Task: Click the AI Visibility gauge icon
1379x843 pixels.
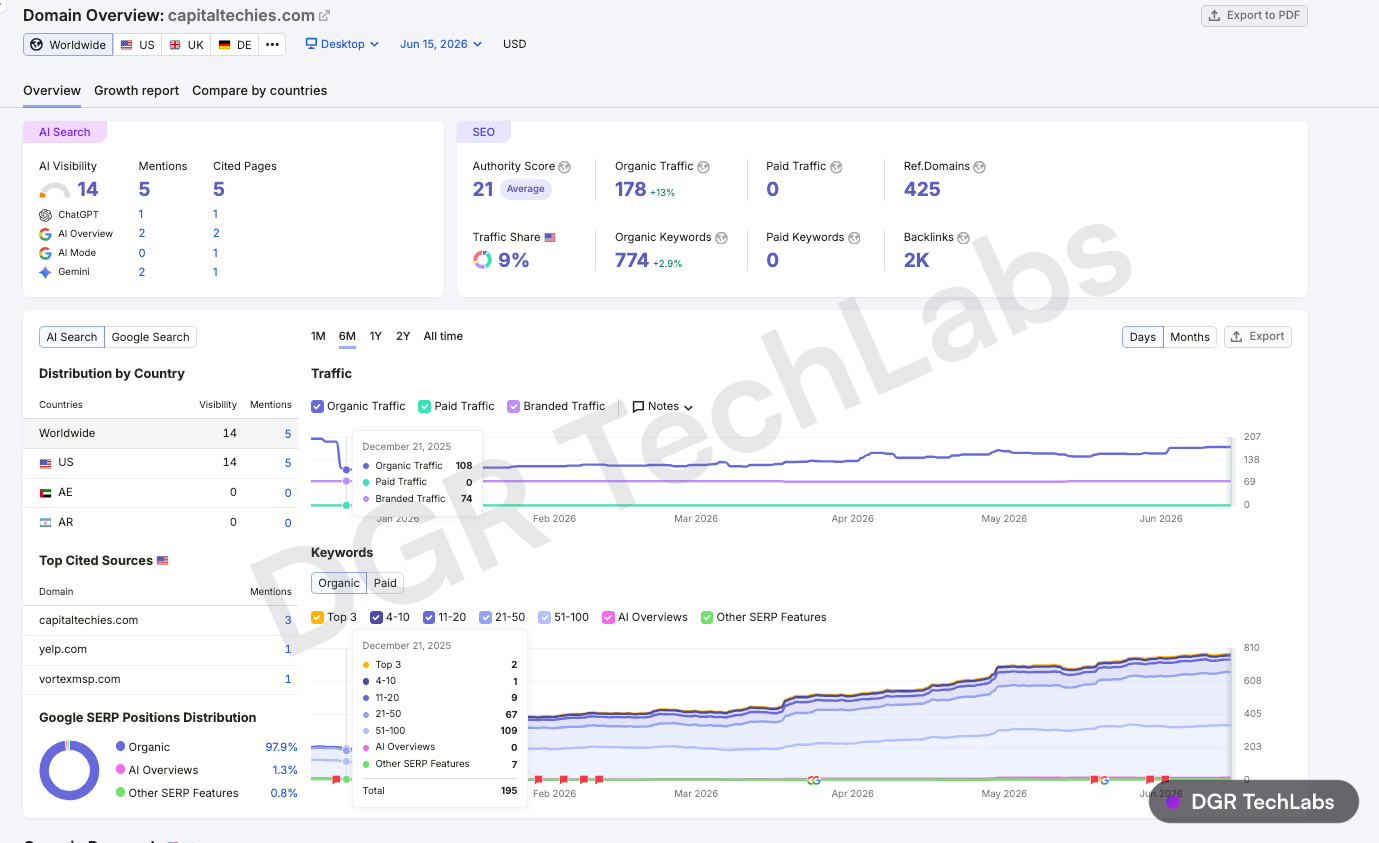Action: click(55, 190)
